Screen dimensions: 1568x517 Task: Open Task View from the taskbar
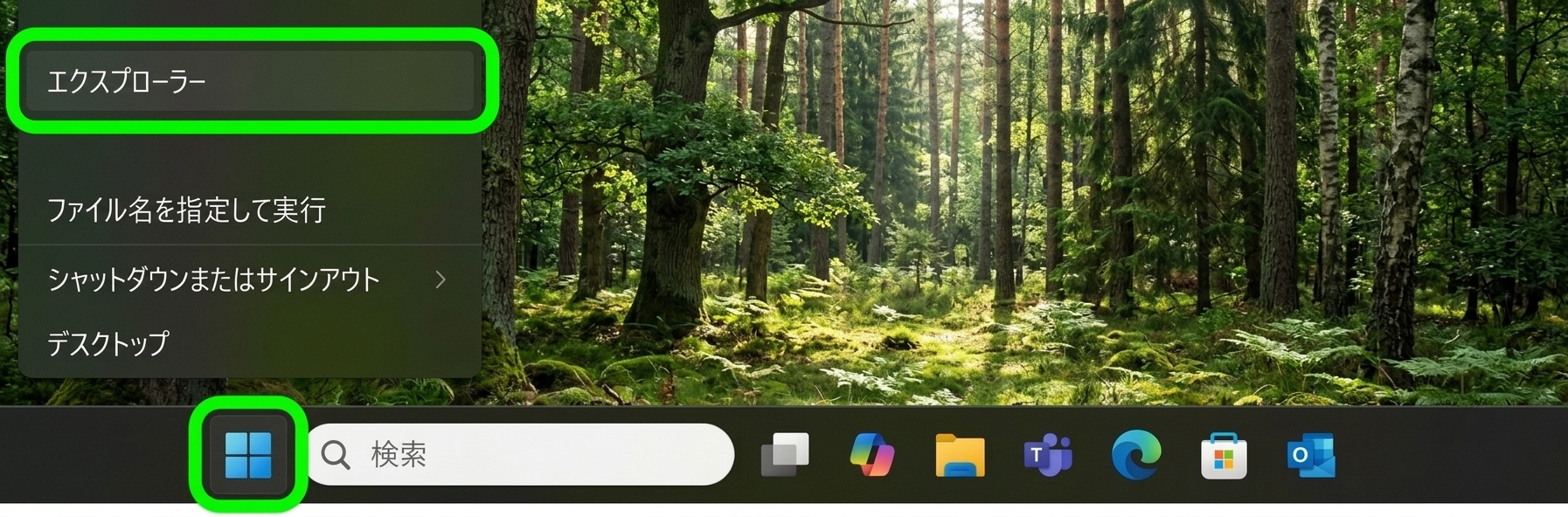(x=784, y=455)
